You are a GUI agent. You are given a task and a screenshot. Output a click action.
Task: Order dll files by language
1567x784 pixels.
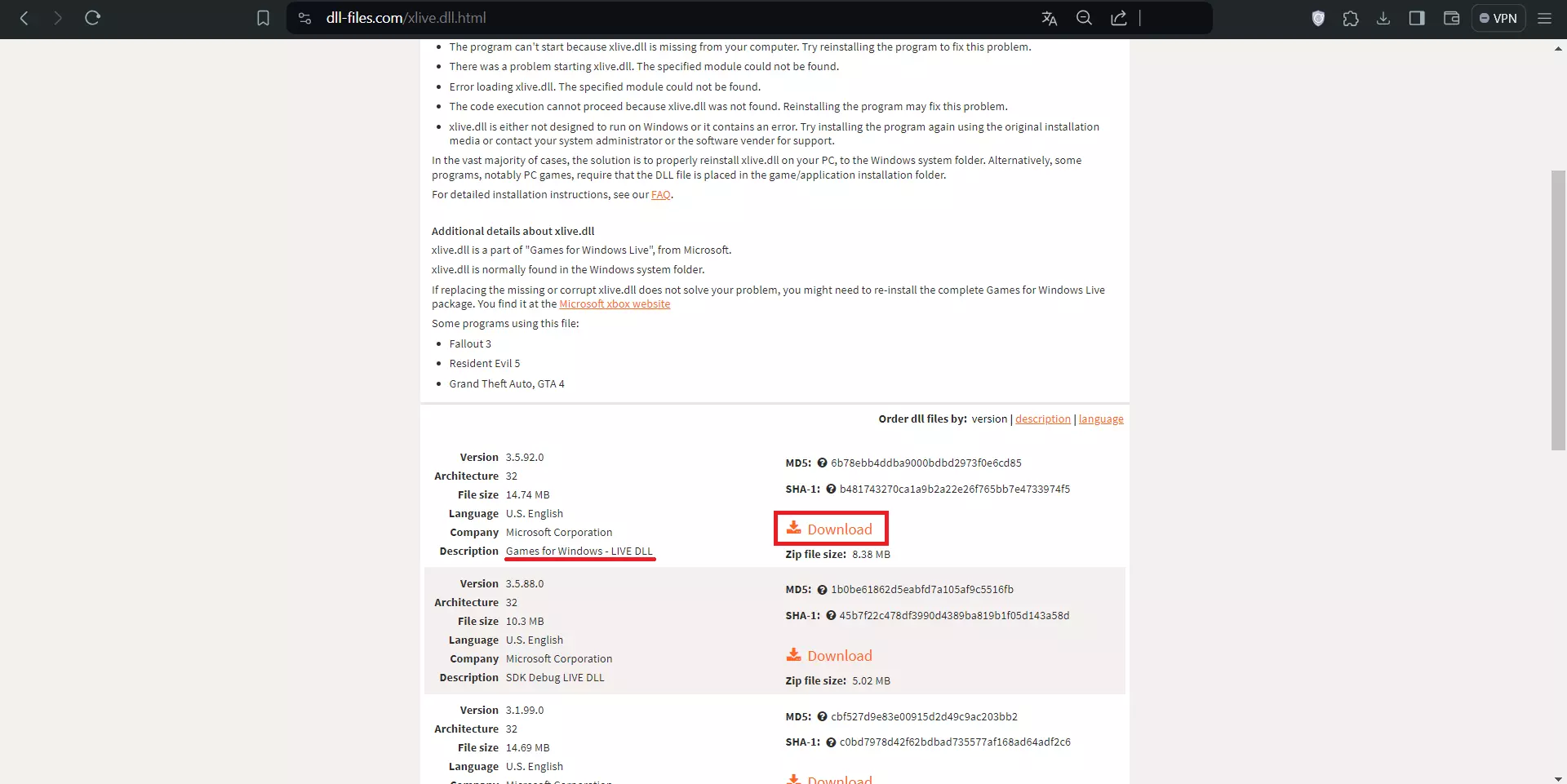(1101, 419)
